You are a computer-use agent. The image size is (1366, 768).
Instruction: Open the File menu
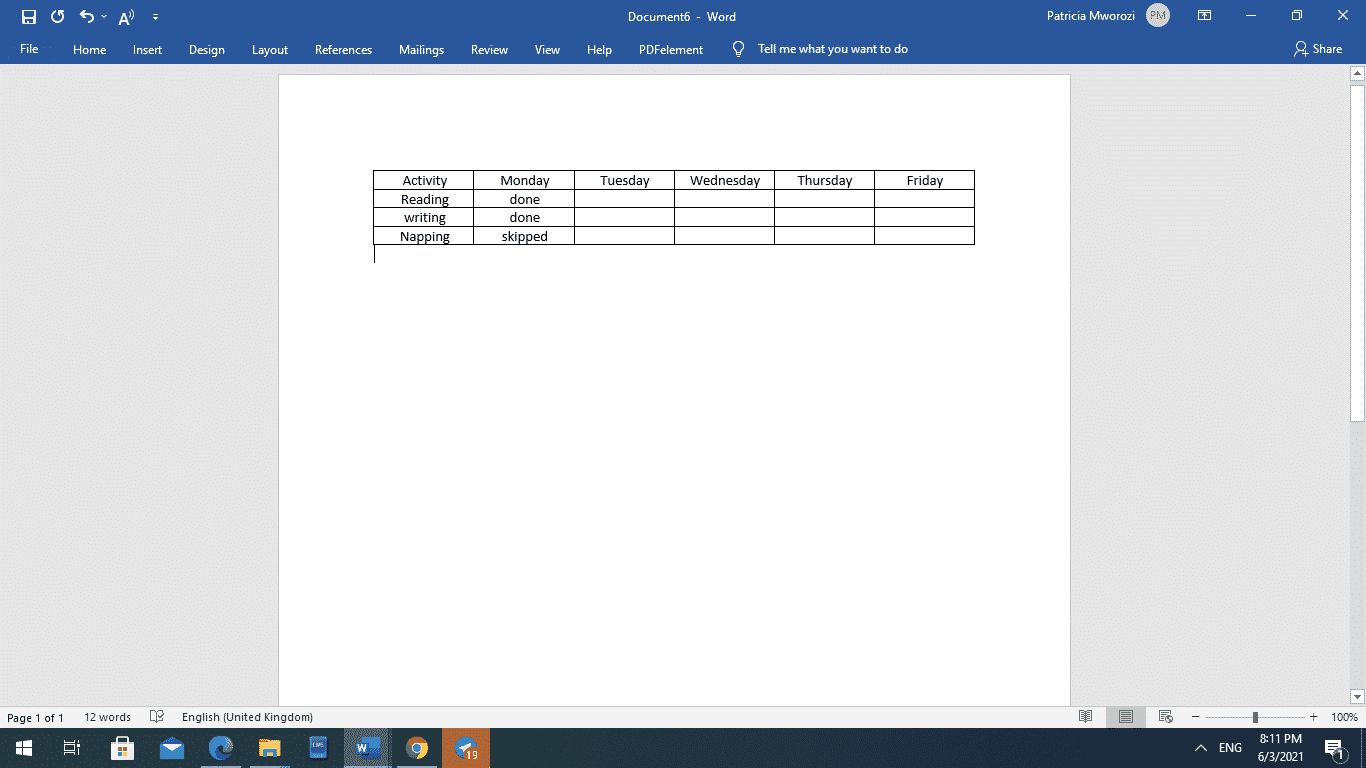[29, 49]
